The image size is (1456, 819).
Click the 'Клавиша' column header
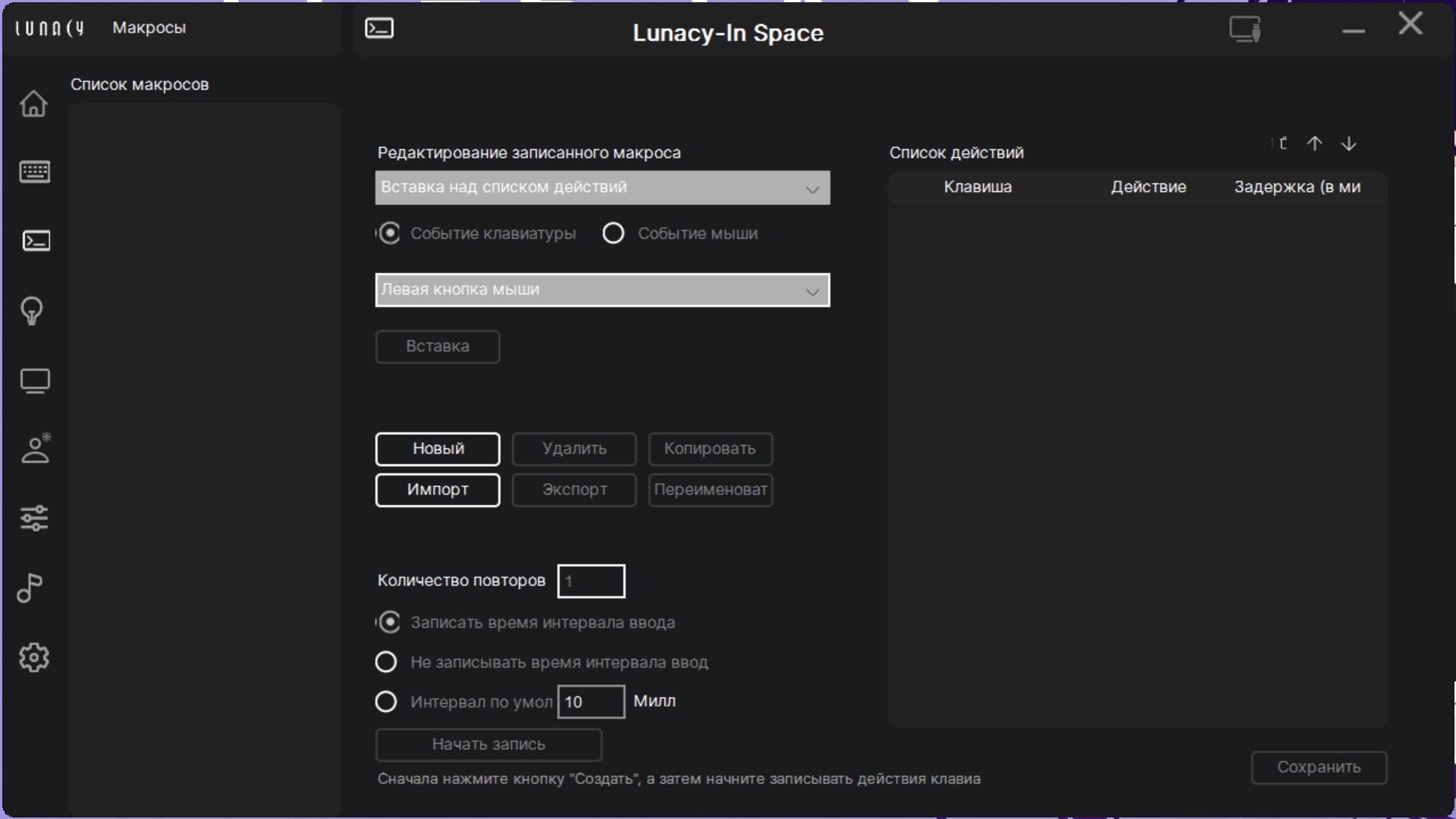pyautogui.click(x=977, y=187)
